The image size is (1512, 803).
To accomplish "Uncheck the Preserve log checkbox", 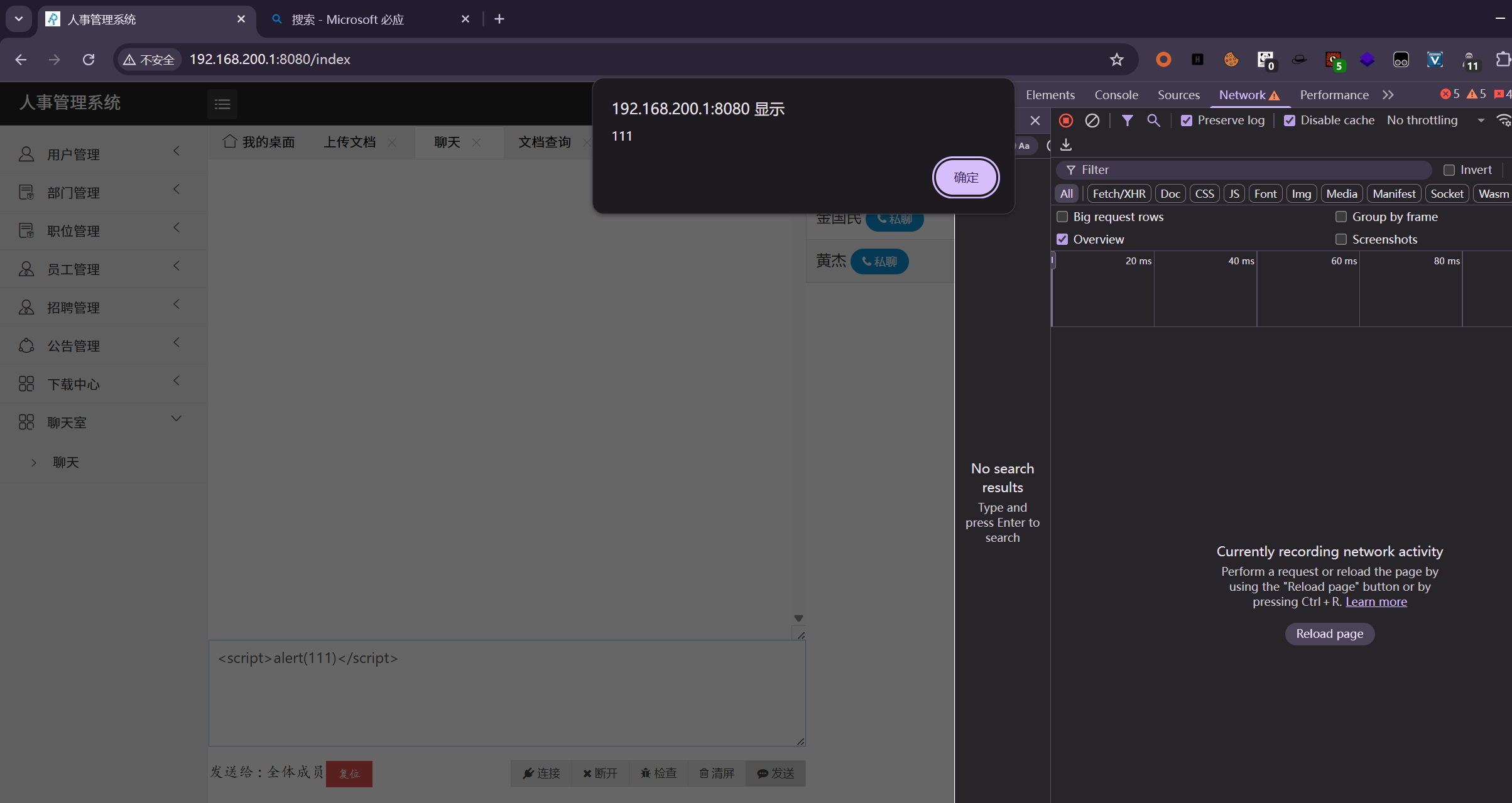I will (1187, 121).
